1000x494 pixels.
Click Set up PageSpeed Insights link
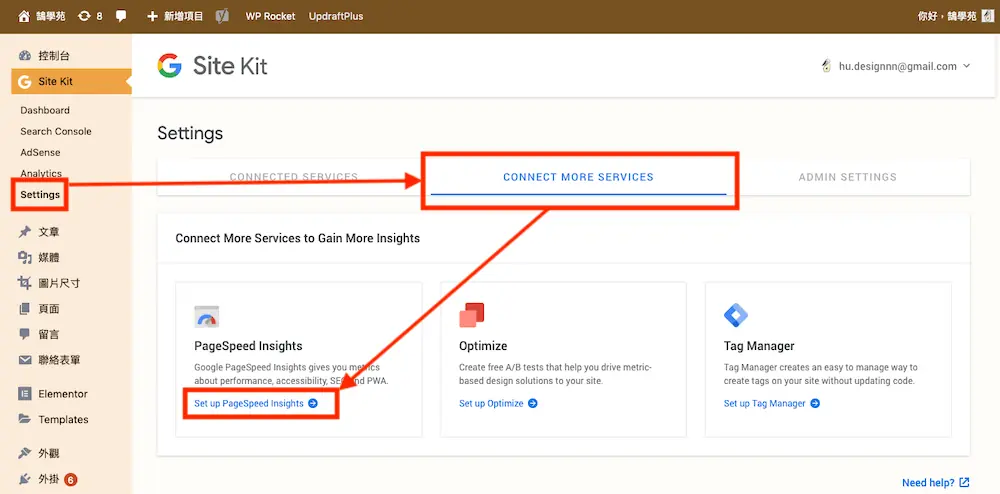point(256,403)
